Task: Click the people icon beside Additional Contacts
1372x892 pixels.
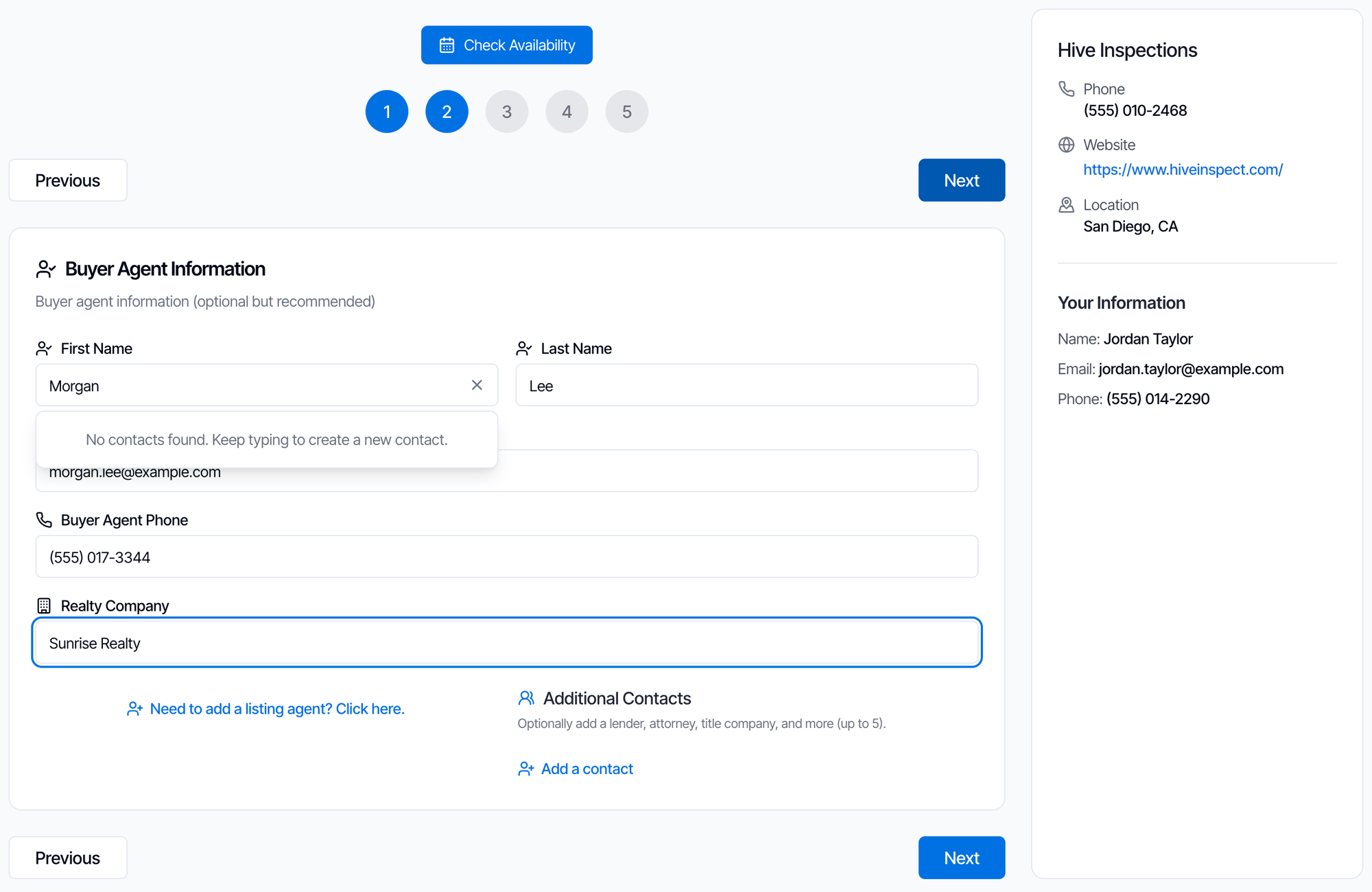Action: (x=526, y=699)
